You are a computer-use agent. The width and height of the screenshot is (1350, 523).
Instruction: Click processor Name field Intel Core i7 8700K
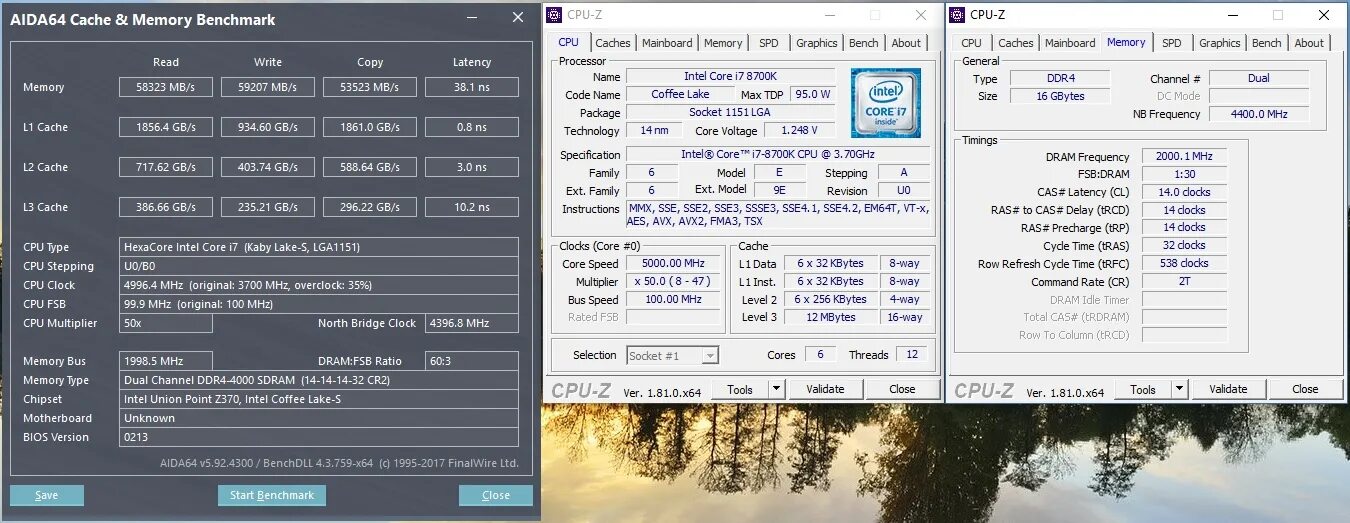[x=731, y=76]
